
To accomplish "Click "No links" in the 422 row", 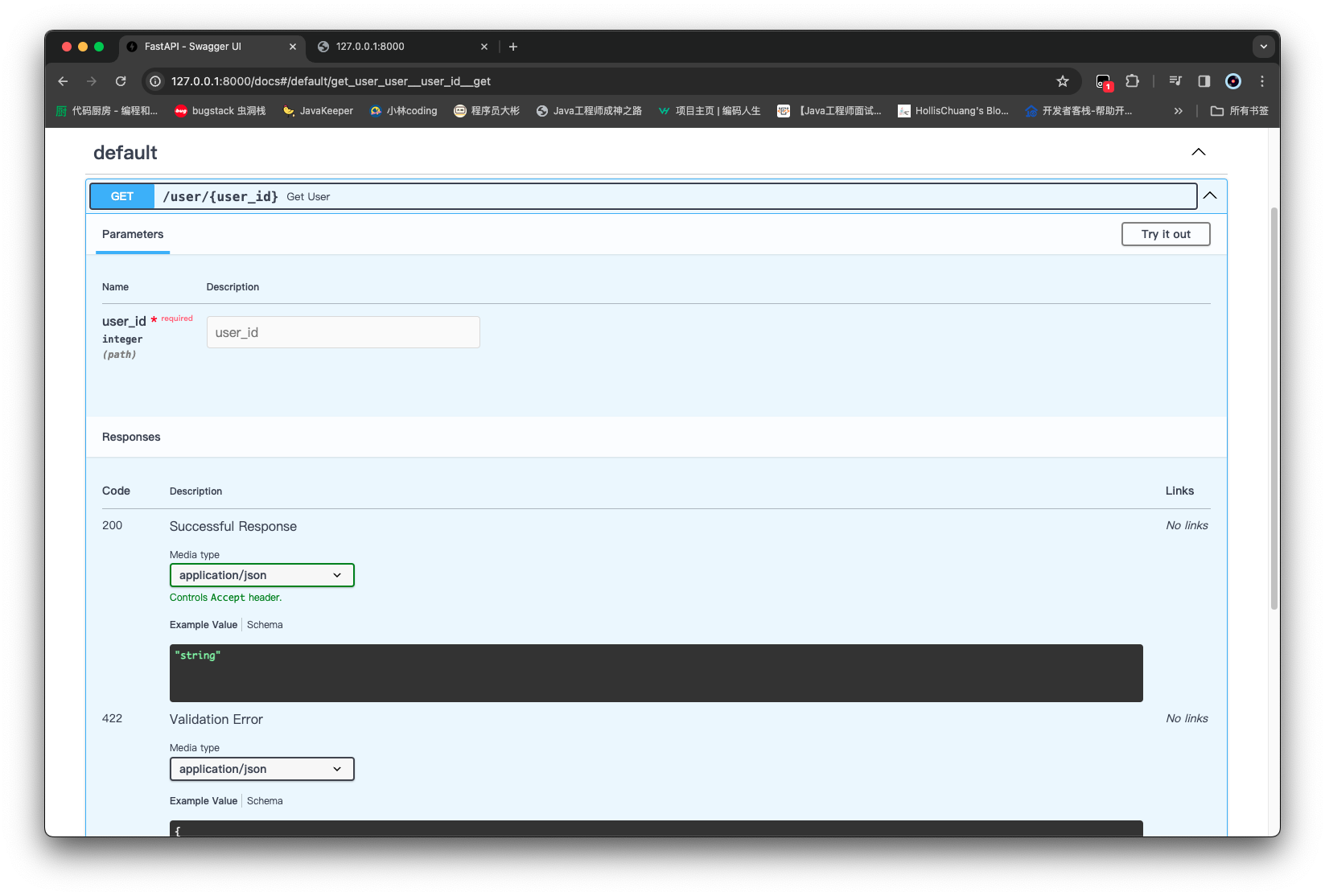I will (x=1187, y=718).
